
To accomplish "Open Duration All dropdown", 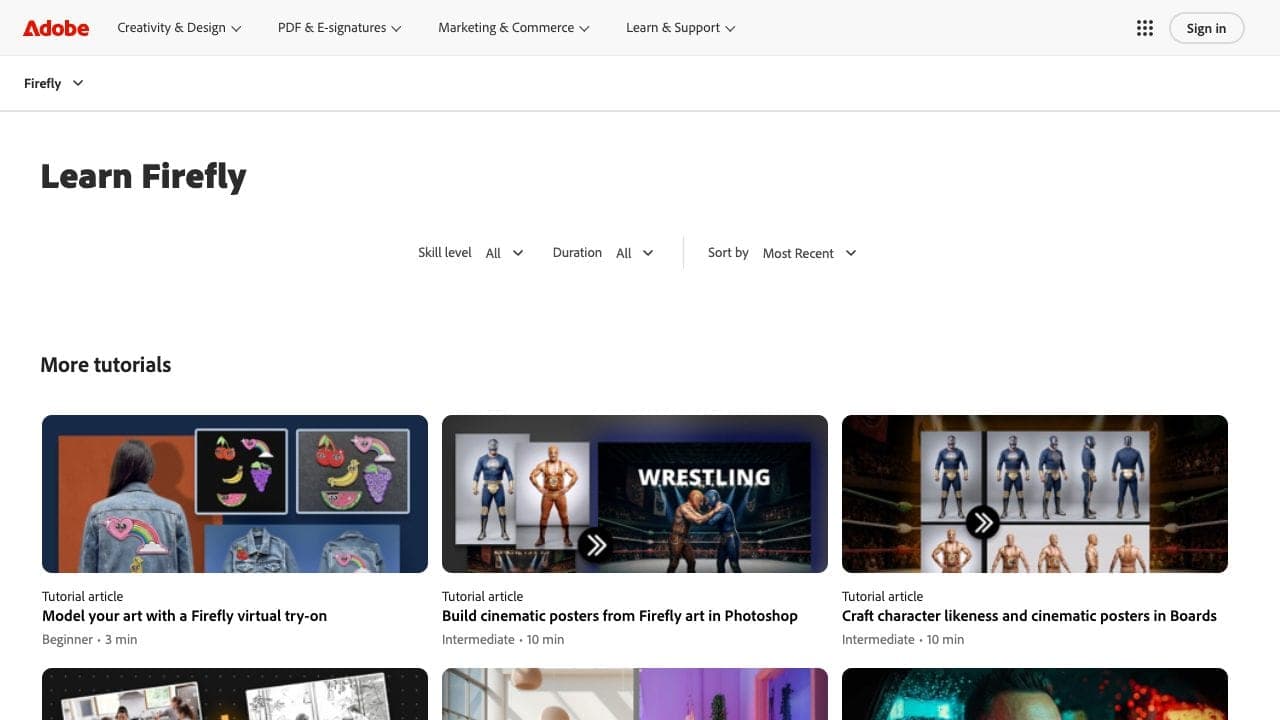I will (635, 253).
